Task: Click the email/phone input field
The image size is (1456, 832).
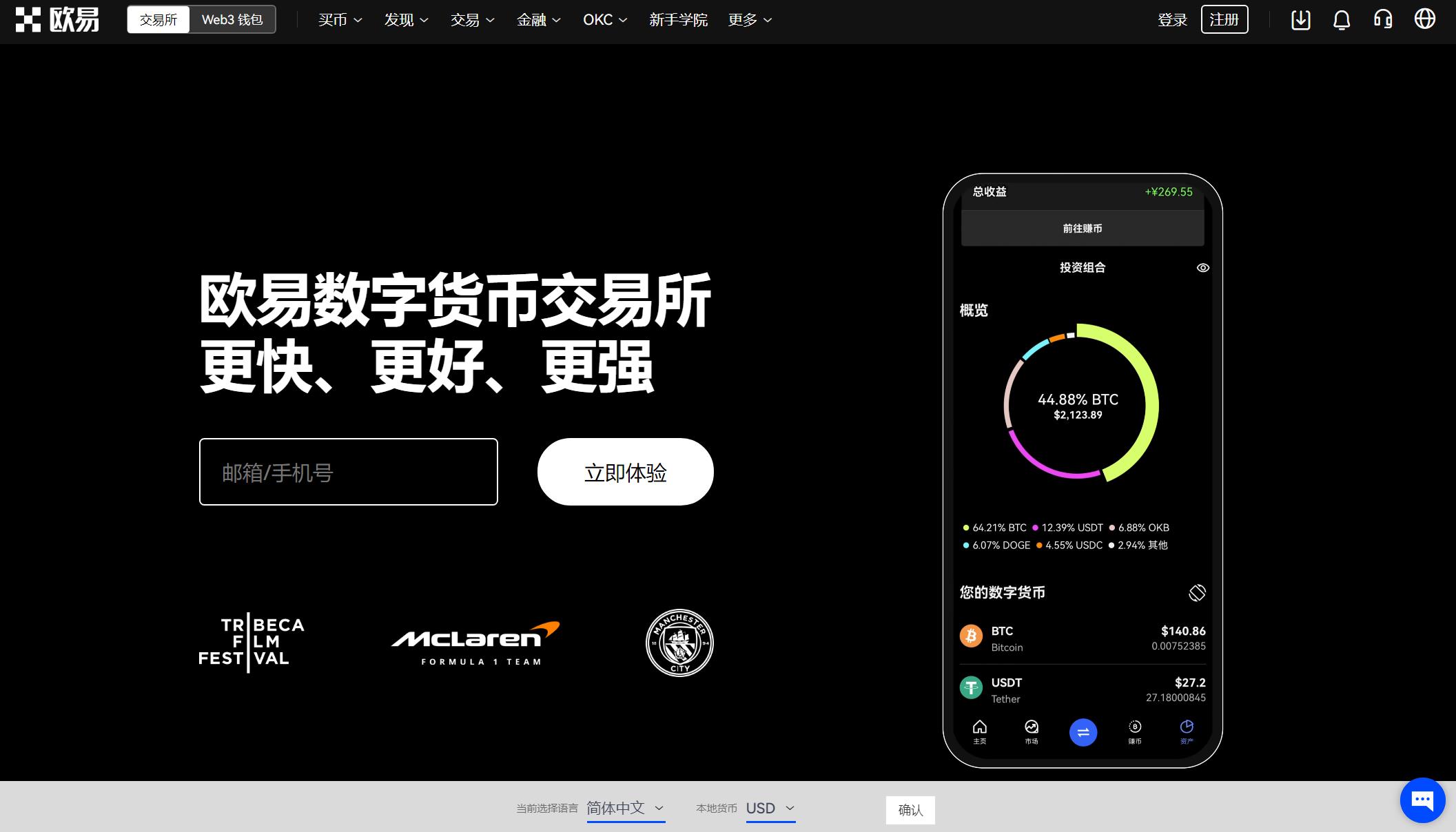Action: pos(347,472)
